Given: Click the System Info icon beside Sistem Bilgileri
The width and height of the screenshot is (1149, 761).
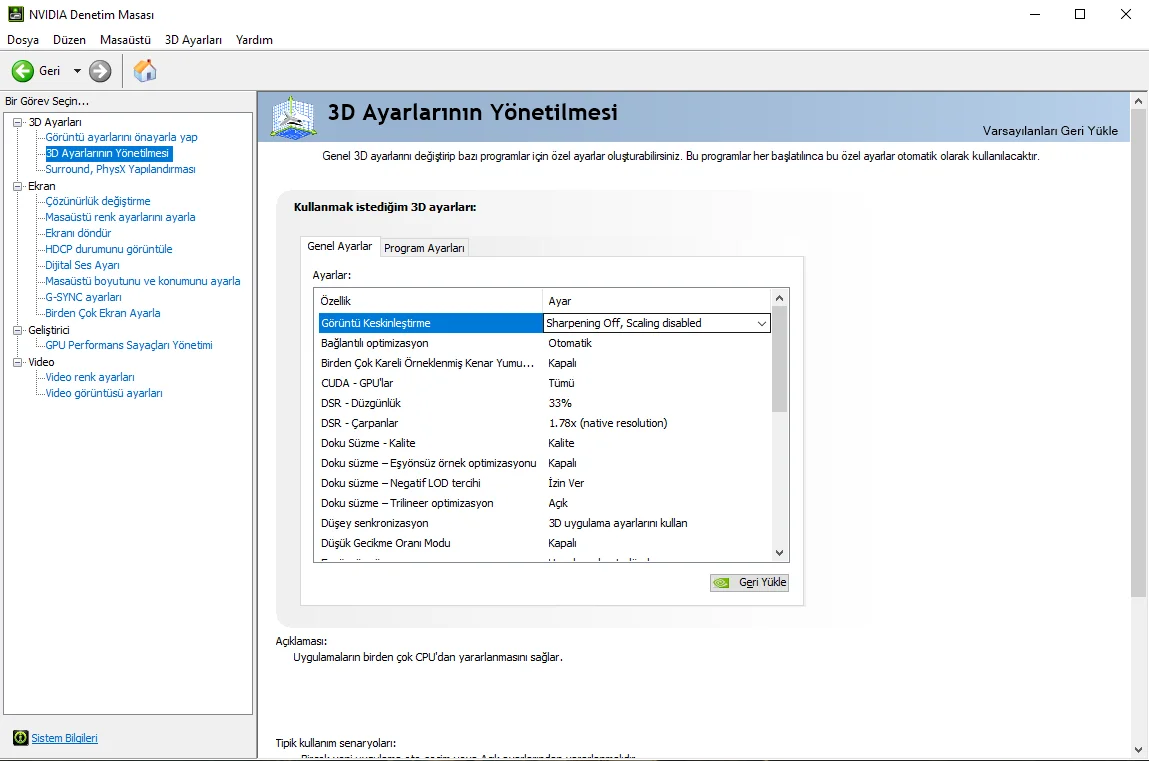Looking at the screenshot, I should click(x=21, y=738).
